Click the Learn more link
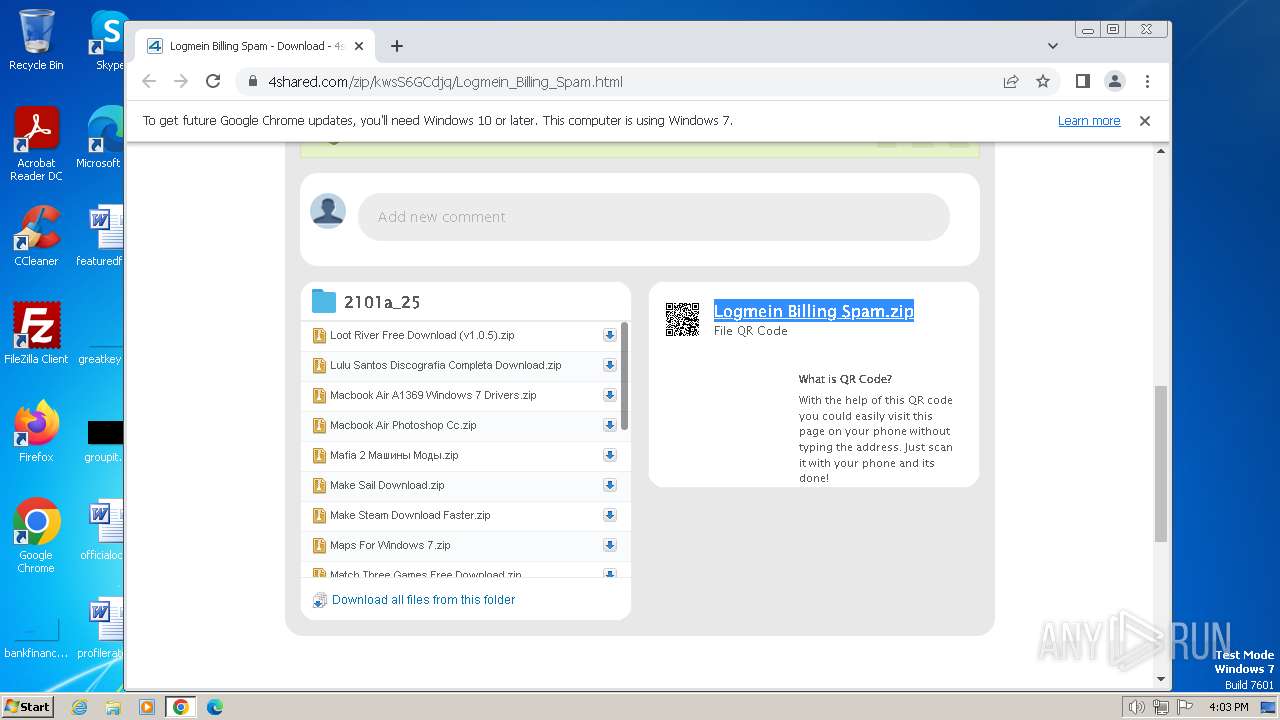The width and height of the screenshot is (1280, 720). point(1089,121)
